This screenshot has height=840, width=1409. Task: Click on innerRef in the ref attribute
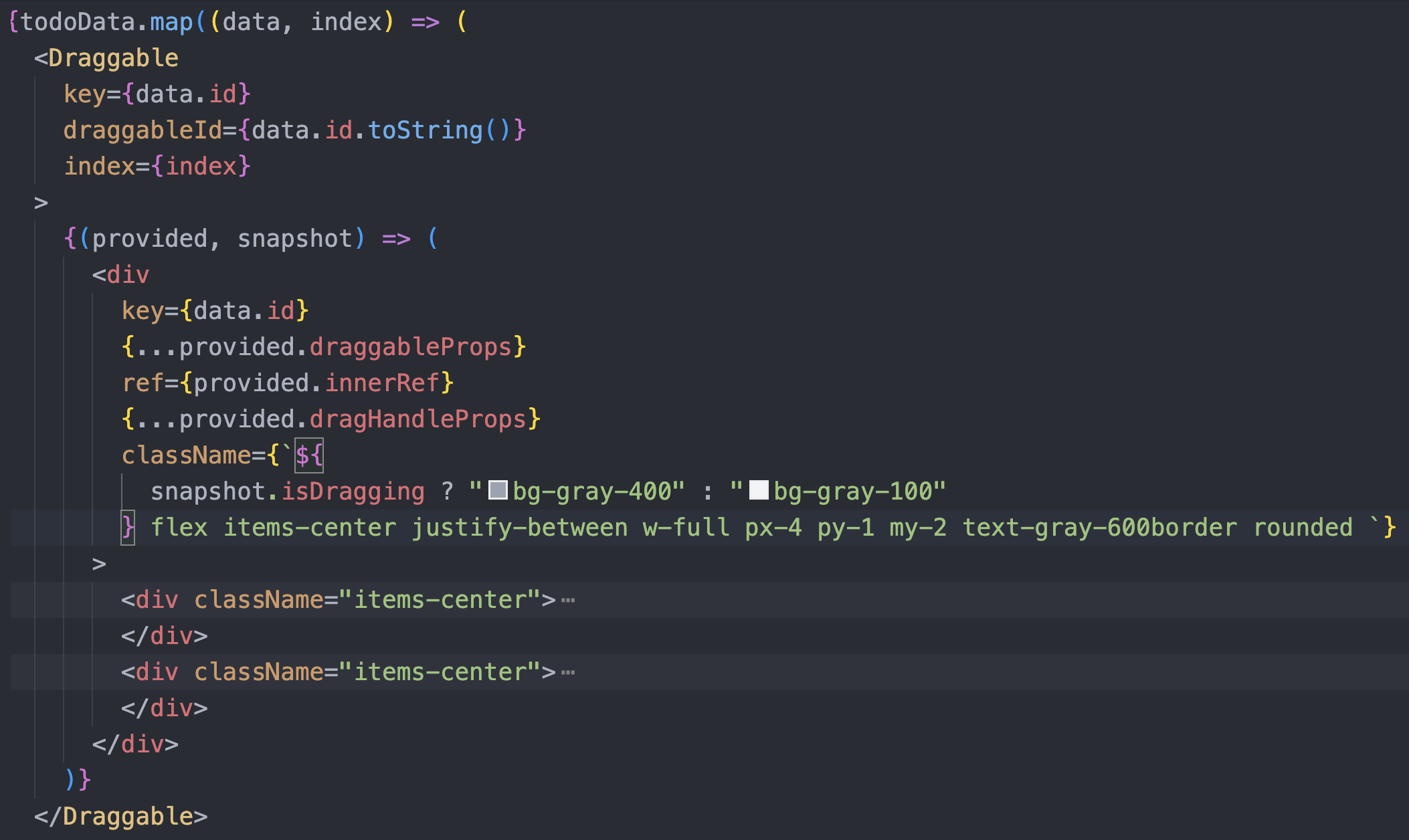pos(382,383)
